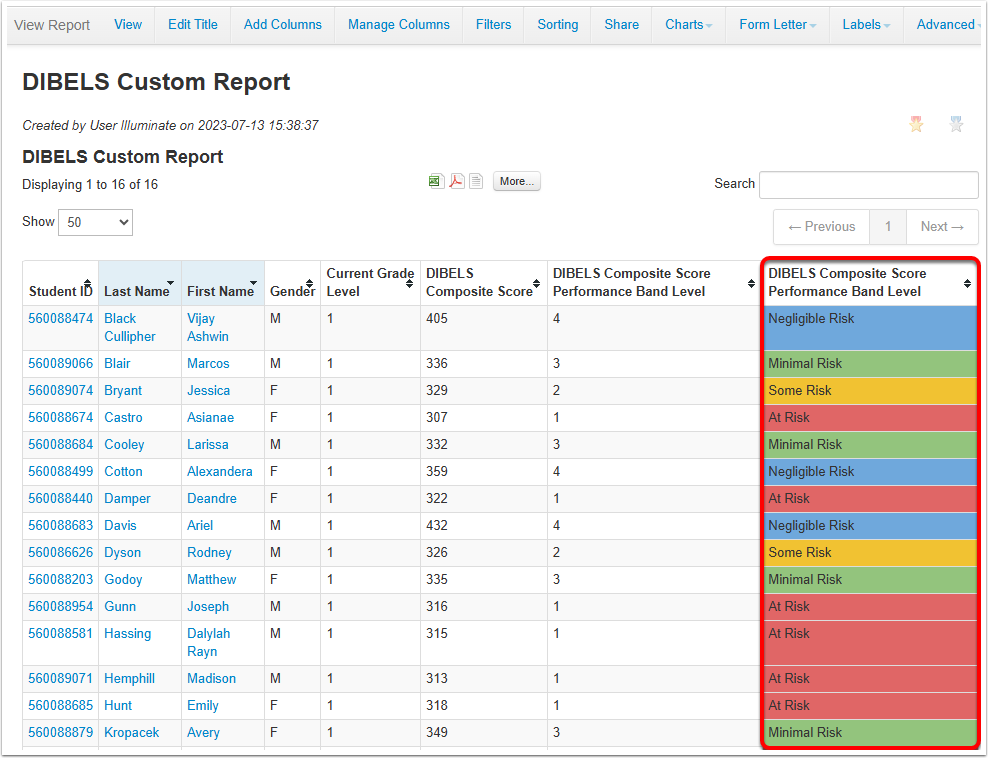Viewport: 988px width, 758px height.
Task: Click the gold star favorite icon
Action: (x=916, y=124)
